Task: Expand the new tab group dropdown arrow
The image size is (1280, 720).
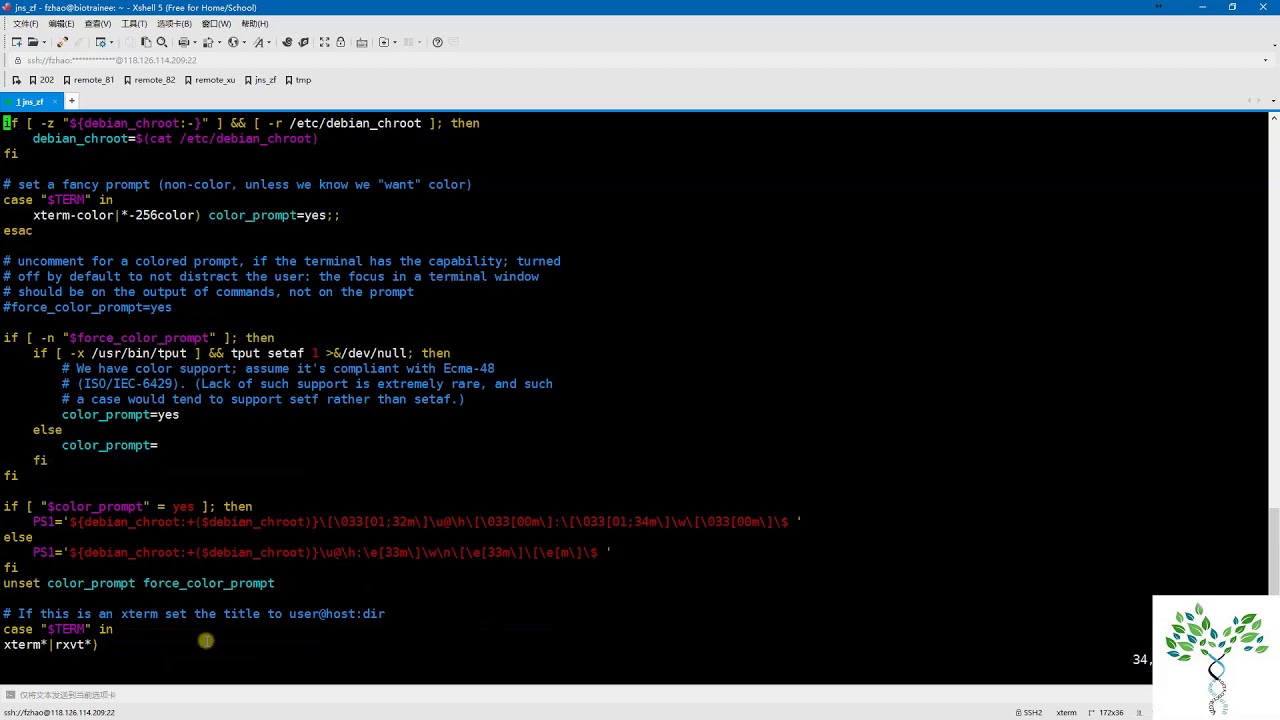Action: pyautogui.click(x=394, y=42)
